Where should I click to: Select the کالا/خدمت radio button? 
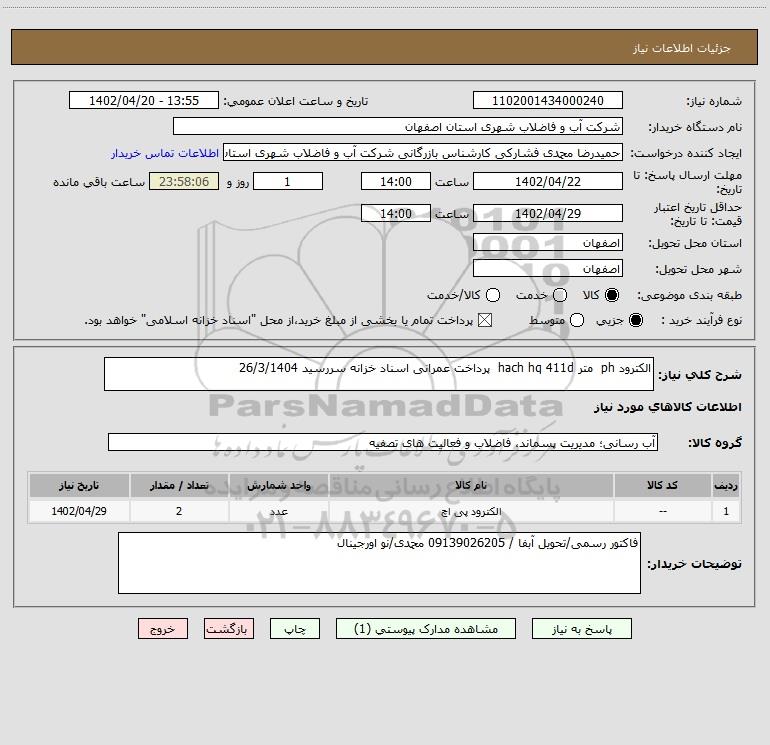(x=493, y=295)
